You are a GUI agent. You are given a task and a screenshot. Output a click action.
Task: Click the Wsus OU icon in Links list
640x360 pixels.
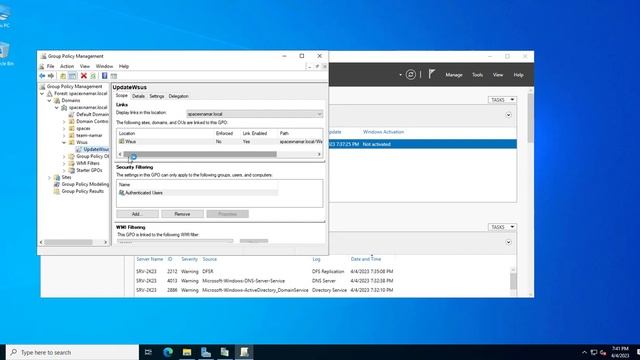pyautogui.click(x=121, y=141)
